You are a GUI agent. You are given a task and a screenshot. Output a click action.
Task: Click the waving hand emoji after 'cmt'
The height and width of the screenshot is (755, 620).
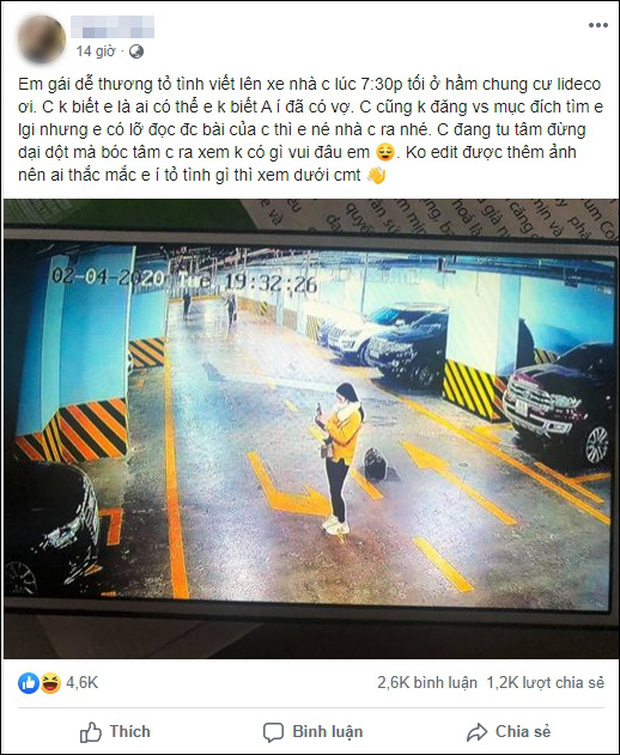click(376, 175)
